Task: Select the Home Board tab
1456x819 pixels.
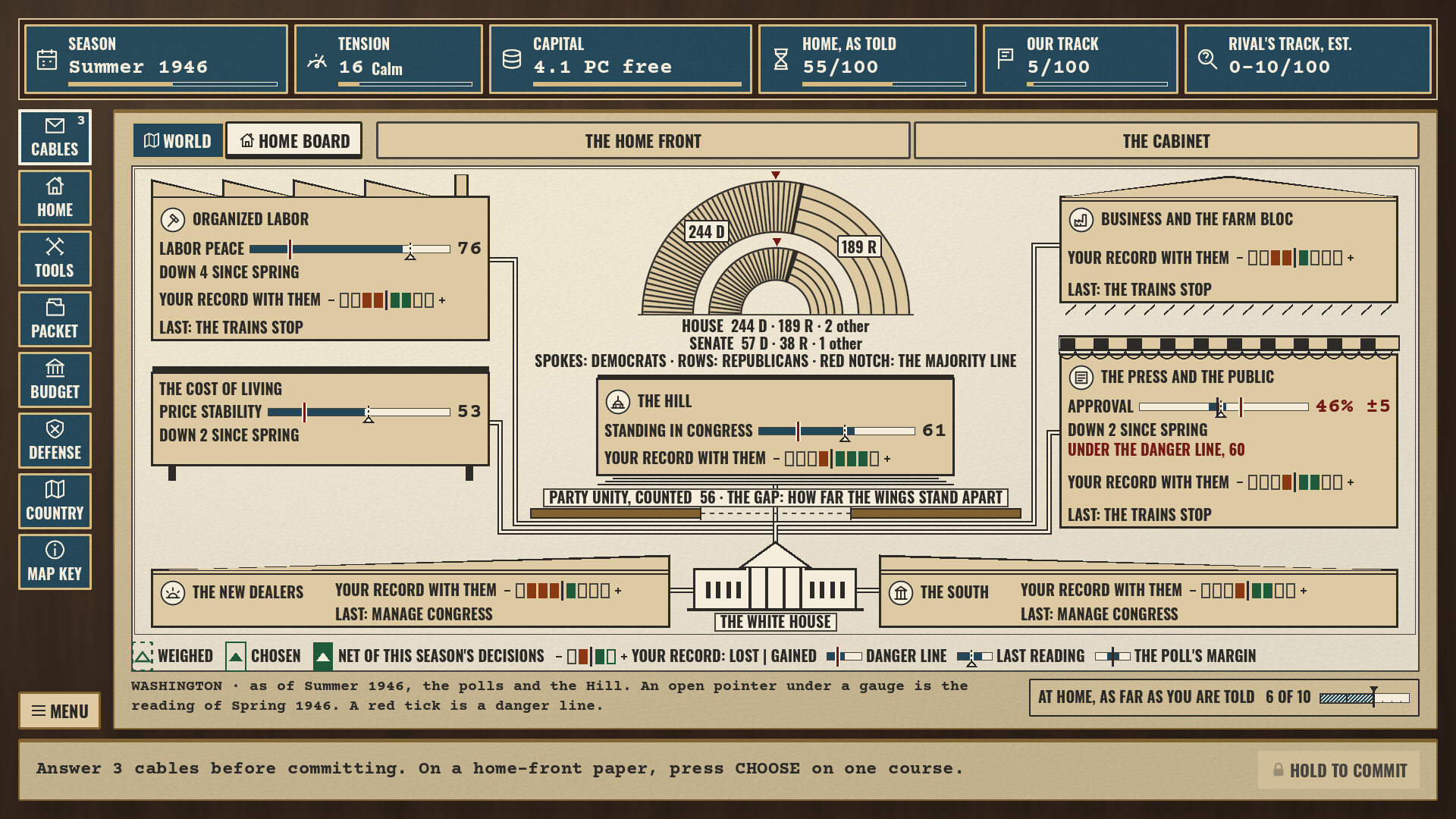Action: point(294,141)
